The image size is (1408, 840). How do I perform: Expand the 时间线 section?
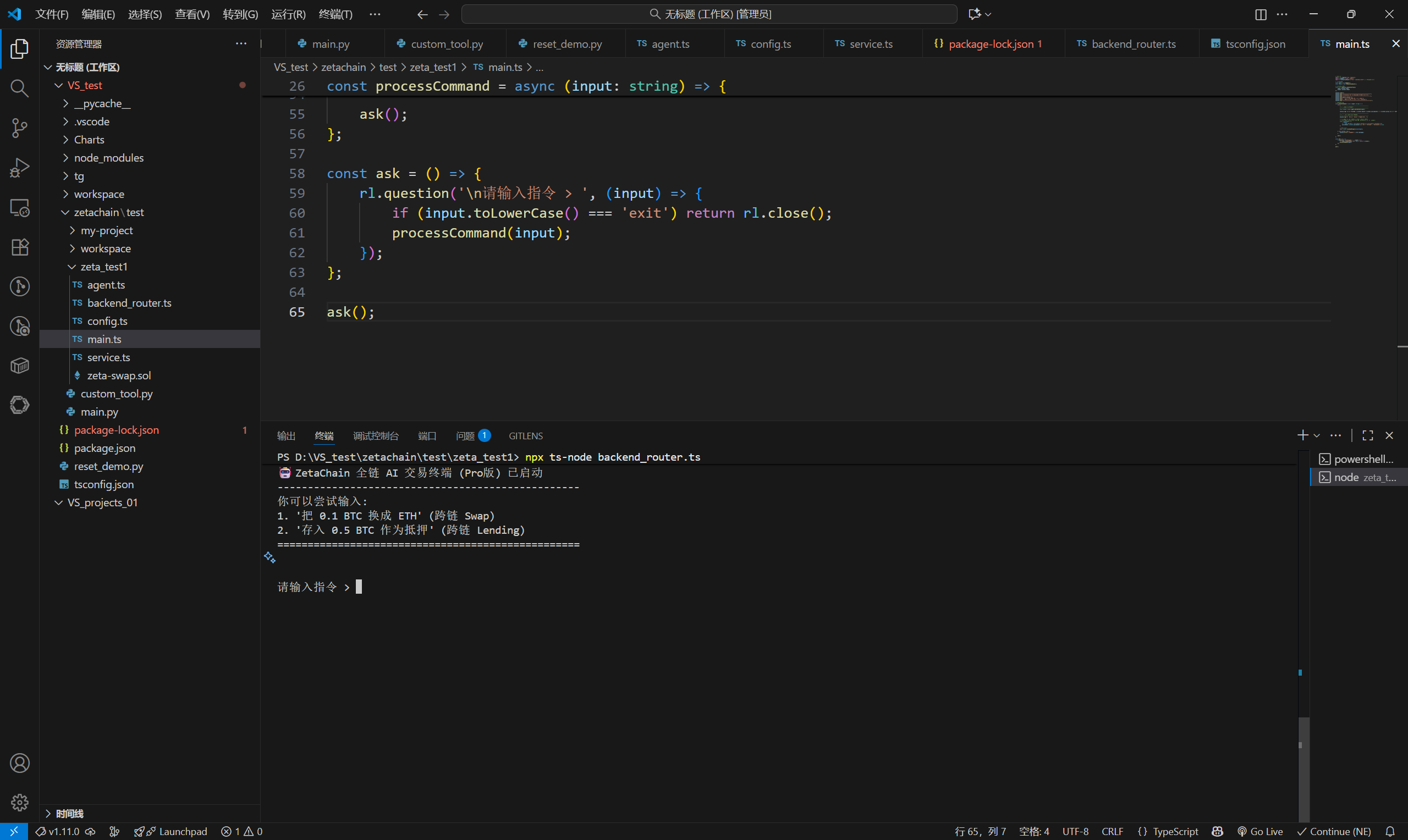point(150,814)
